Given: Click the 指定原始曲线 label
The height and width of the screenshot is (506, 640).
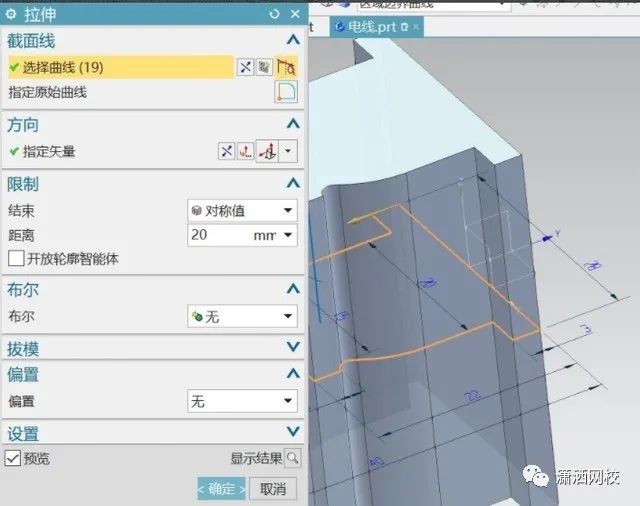Looking at the screenshot, I should tap(48, 92).
